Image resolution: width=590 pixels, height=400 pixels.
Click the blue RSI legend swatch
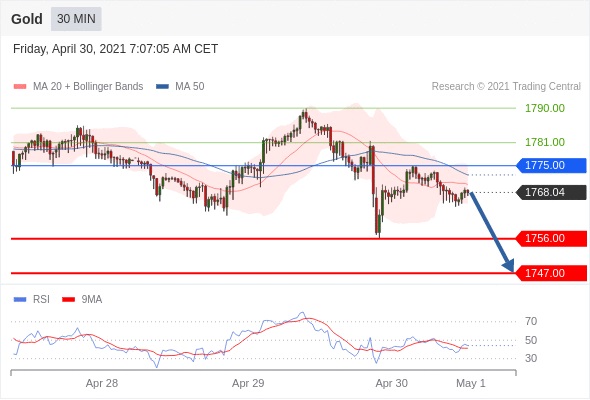coord(20,300)
